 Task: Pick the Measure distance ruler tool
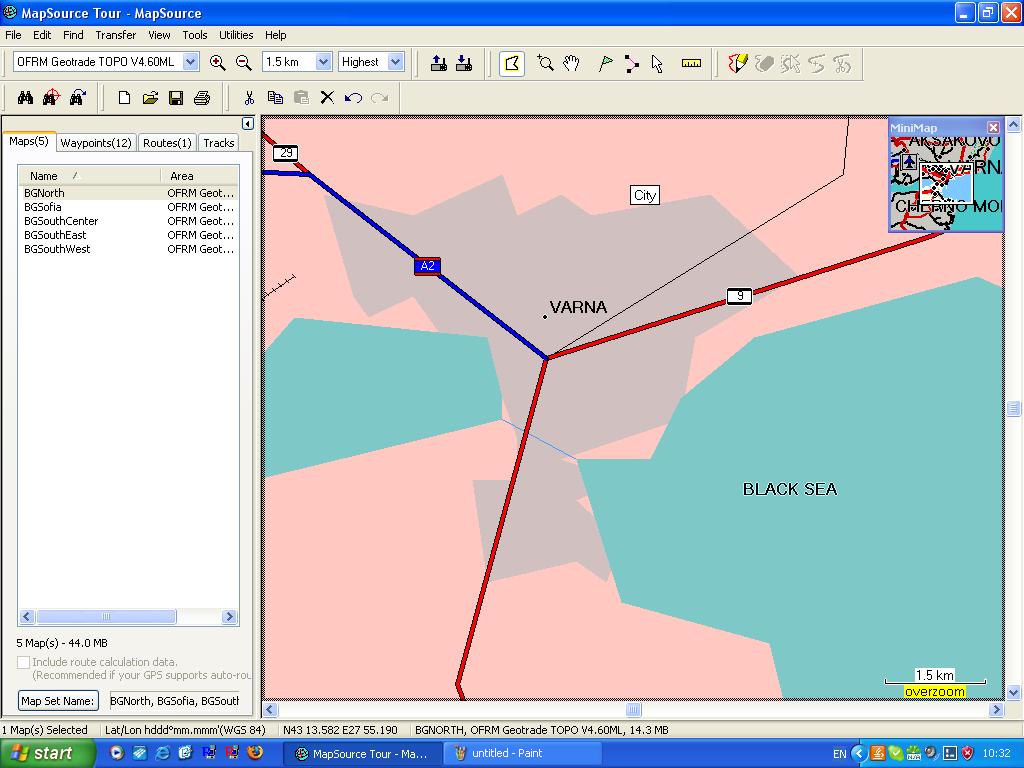click(x=691, y=63)
